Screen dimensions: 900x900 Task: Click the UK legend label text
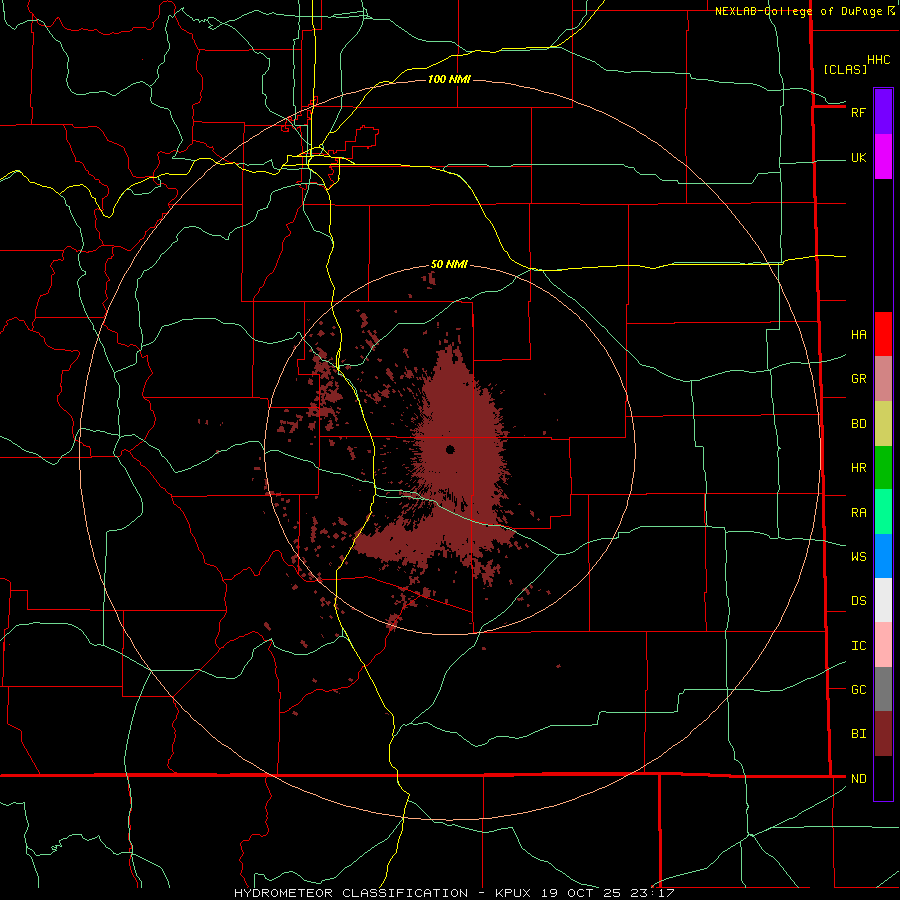858,157
